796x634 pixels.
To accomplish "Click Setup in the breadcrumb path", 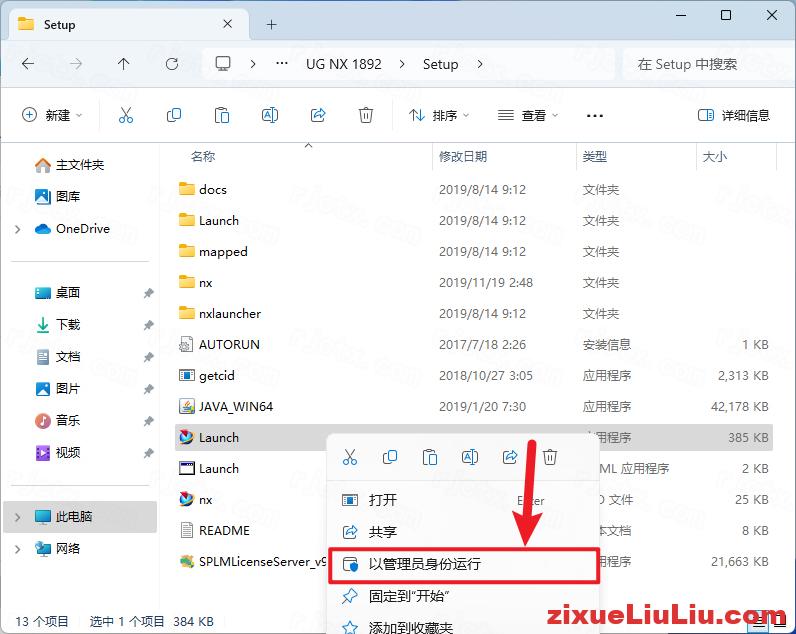I will pos(440,64).
